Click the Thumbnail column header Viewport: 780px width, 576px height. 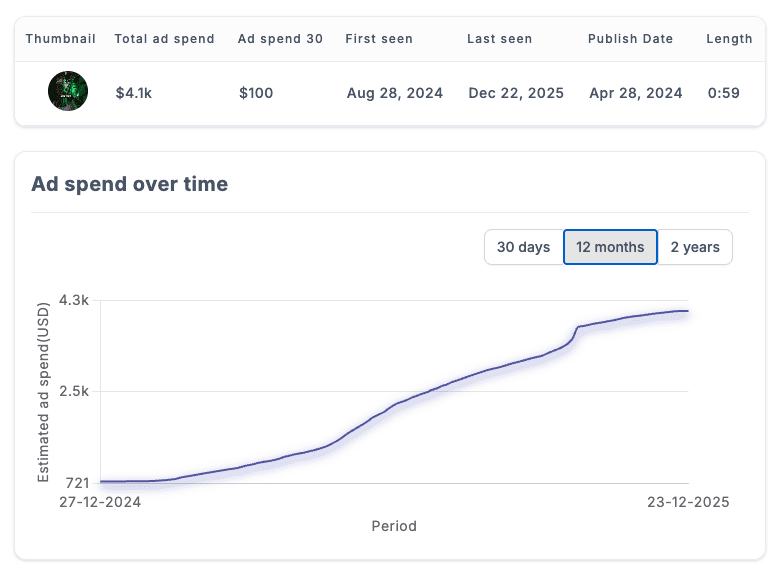(x=61, y=39)
